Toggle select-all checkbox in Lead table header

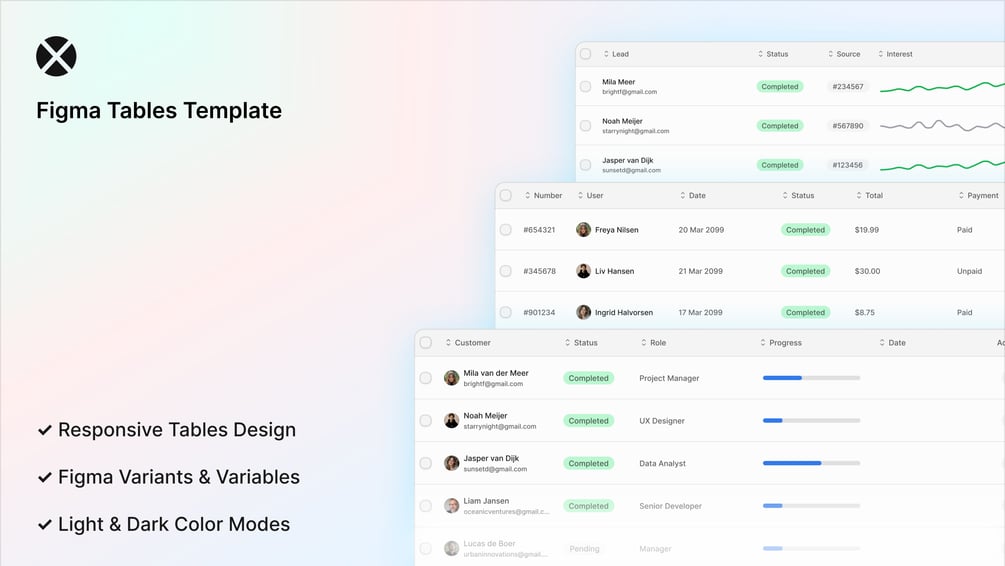coord(585,54)
